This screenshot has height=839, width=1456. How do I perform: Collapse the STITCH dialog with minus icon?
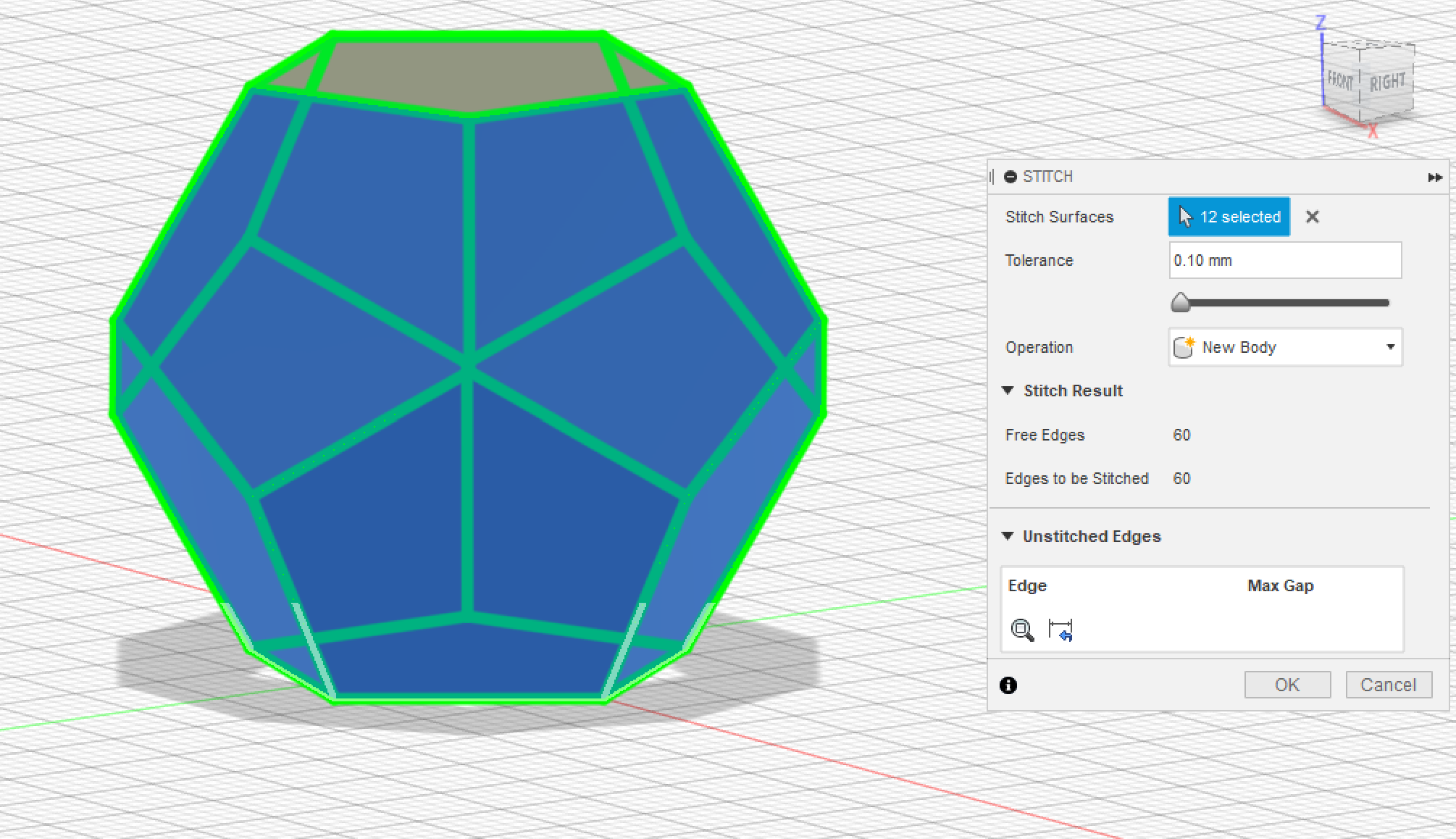coord(1011,177)
